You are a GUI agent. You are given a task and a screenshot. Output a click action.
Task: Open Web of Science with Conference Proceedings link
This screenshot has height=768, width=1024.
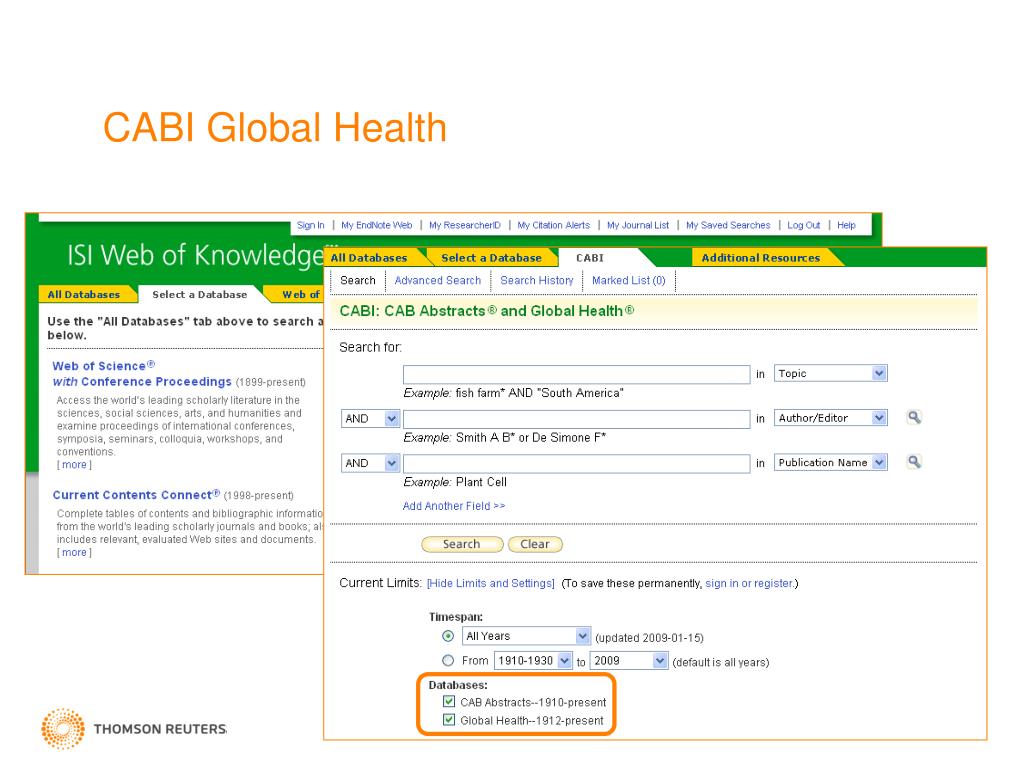(142, 374)
